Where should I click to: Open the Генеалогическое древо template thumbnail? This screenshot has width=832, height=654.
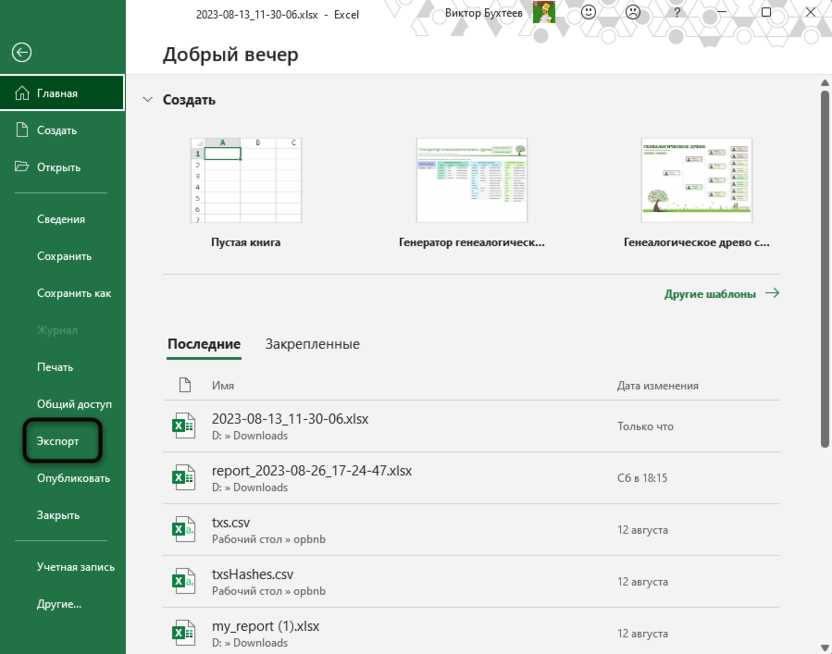pos(696,181)
